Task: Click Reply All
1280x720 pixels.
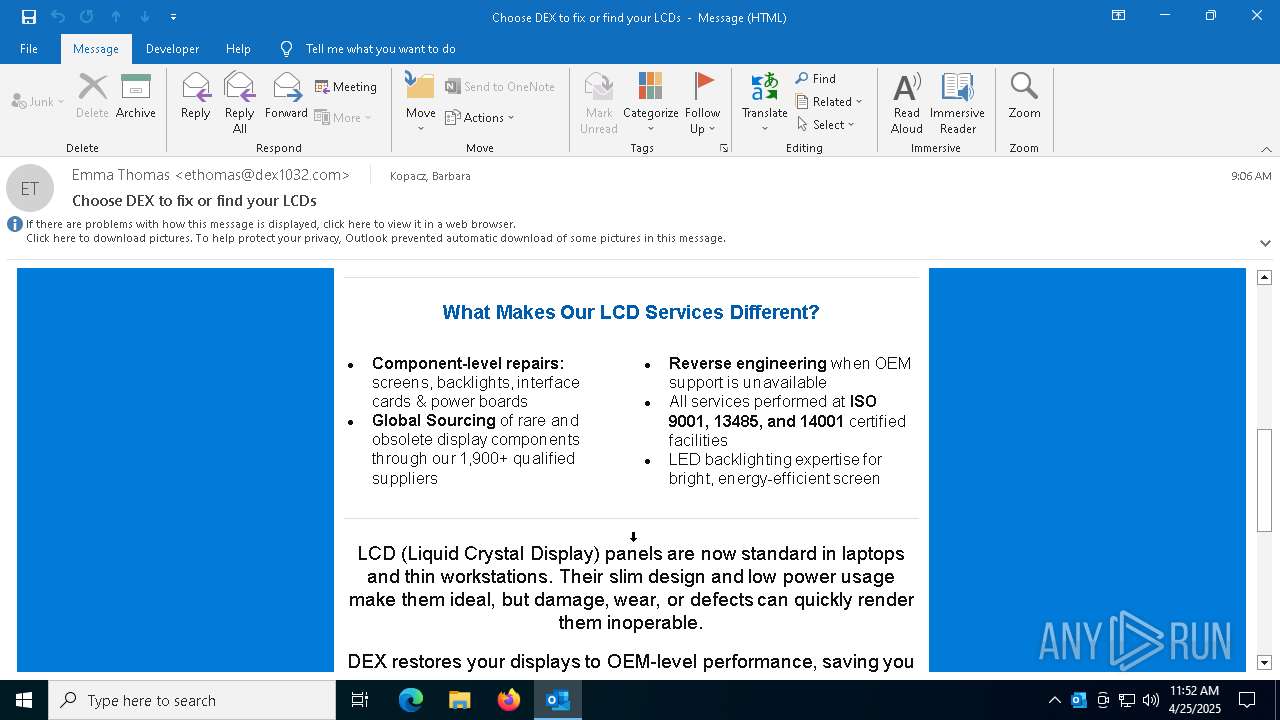Action: 240,103
